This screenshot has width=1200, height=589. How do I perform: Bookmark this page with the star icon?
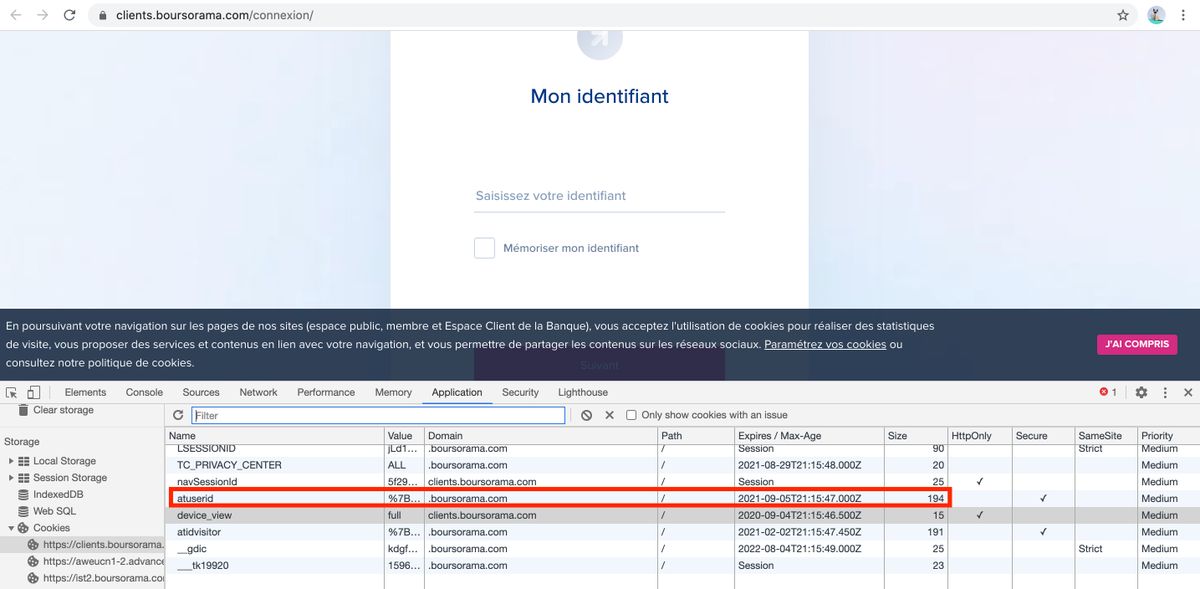tap(1123, 15)
